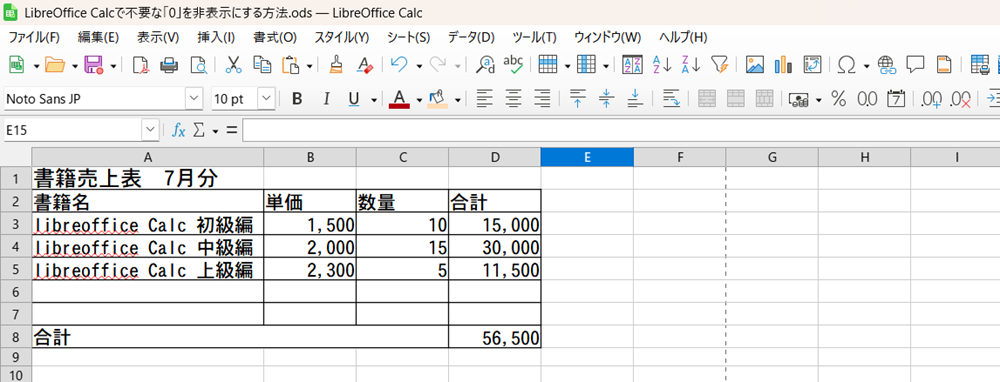The image size is (1000, 382).
Task: Toggle Underline formatting
Action: pyautogui.click(x=354, y=99)
